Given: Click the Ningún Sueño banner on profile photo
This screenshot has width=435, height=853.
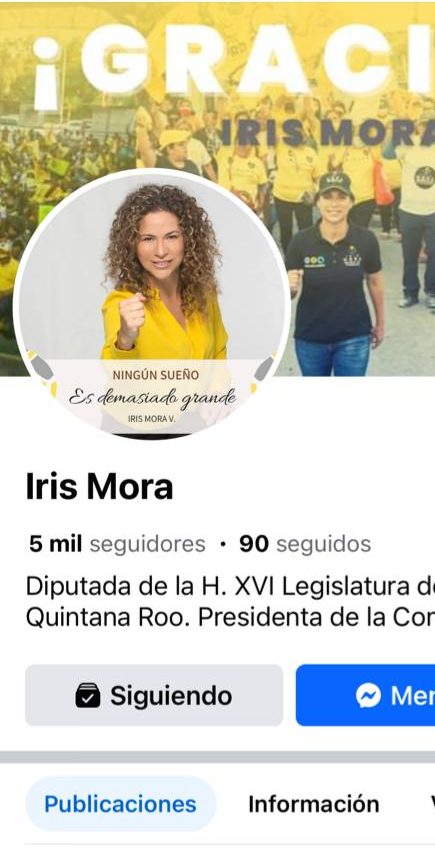Looking at the screenshot, I should [x=152, y=394].
